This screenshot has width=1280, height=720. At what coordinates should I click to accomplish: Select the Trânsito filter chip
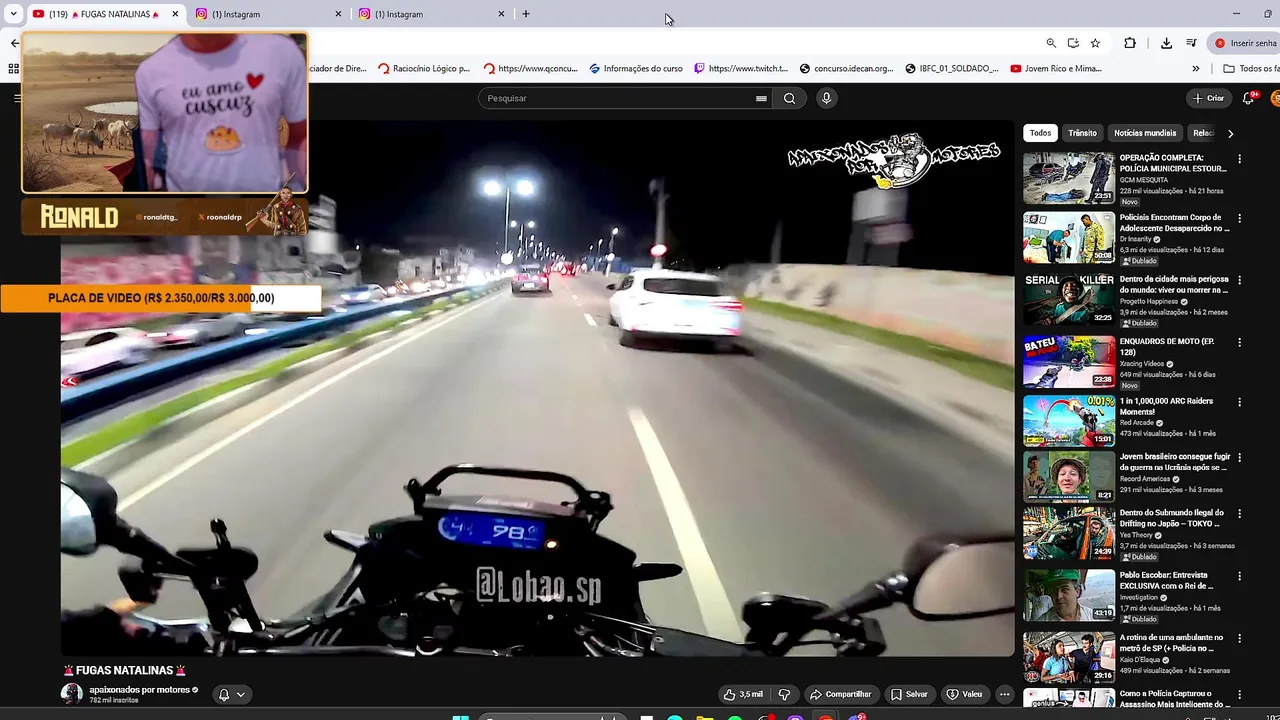point(1082,133)
